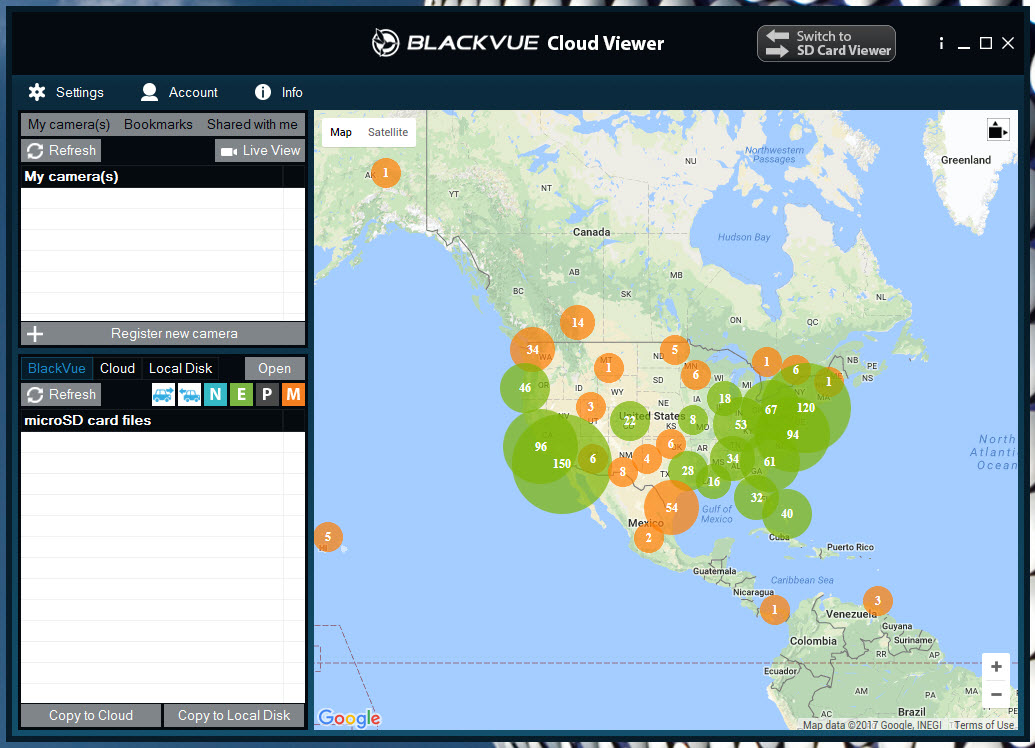The width and height of the screenshot is (1035, 748).
Task: Switch to the Shared with me tab
Action: pos(252,124)
